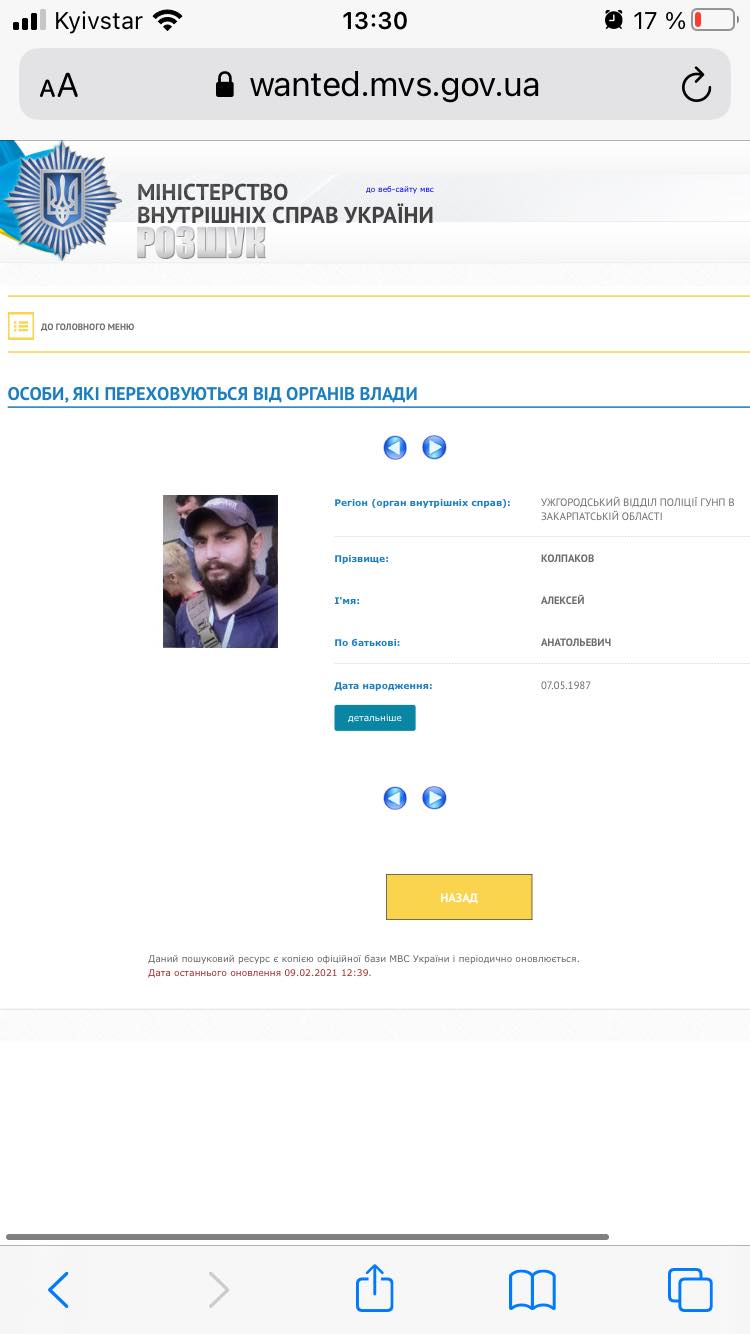Tap the 'РОЗШУК' header title
This screenshot has width=750, height=1334.
pyautogui.click(x=201, y=243)
